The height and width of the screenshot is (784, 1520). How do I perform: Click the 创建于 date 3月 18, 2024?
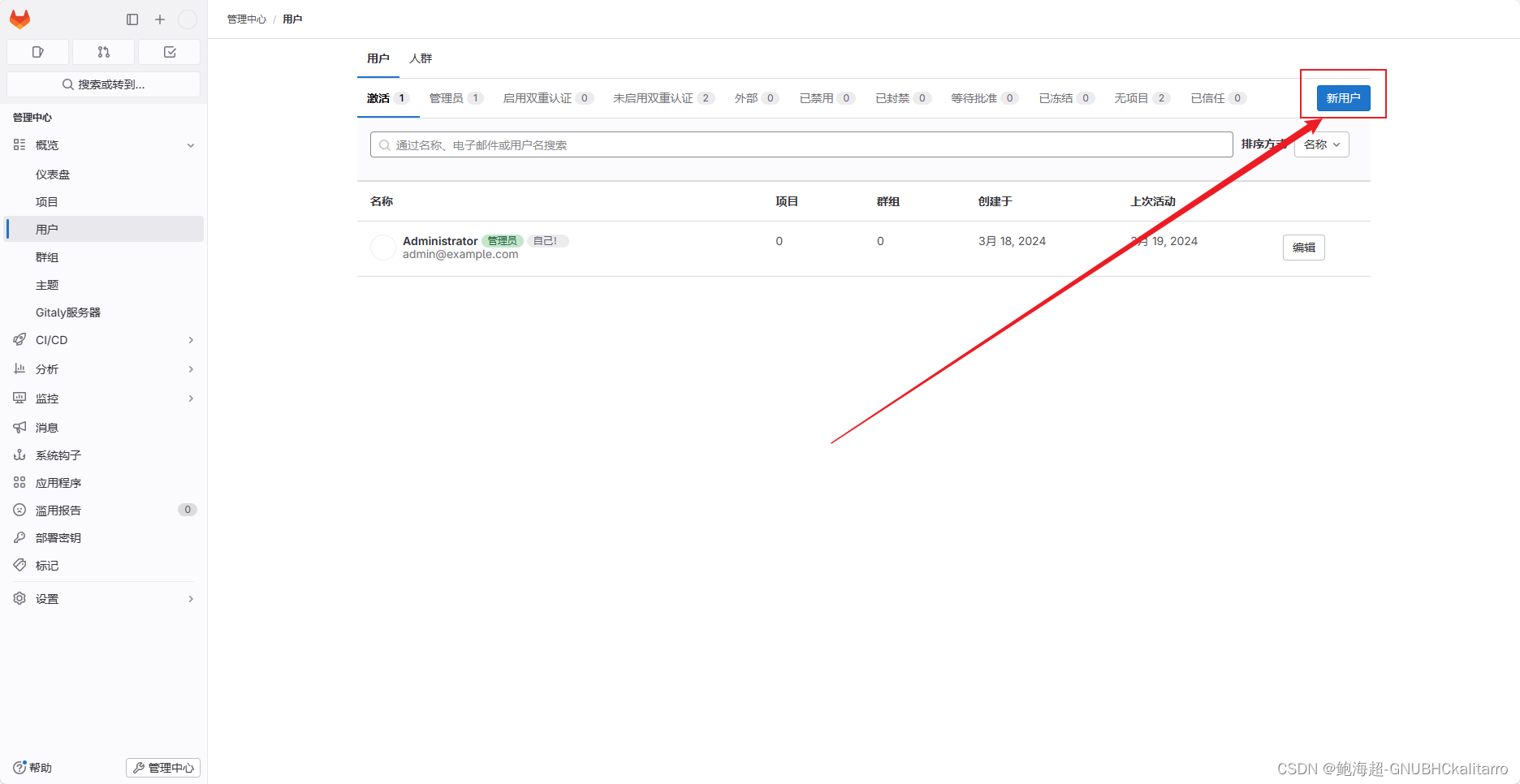(1012, 241)
